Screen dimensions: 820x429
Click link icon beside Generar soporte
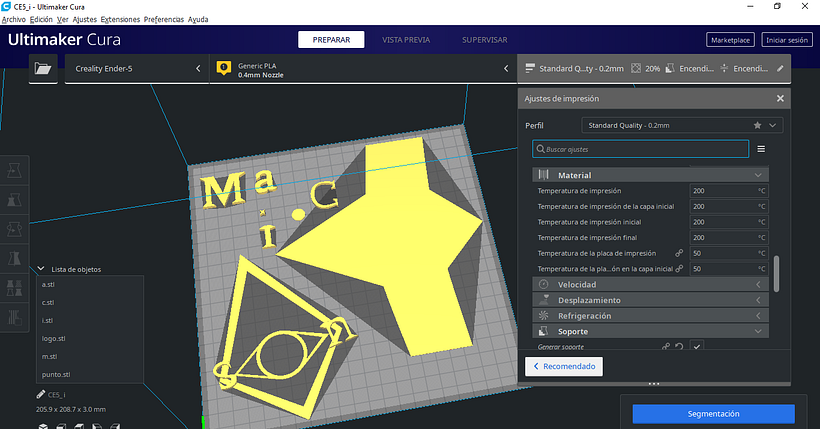(x=666, y=347)
